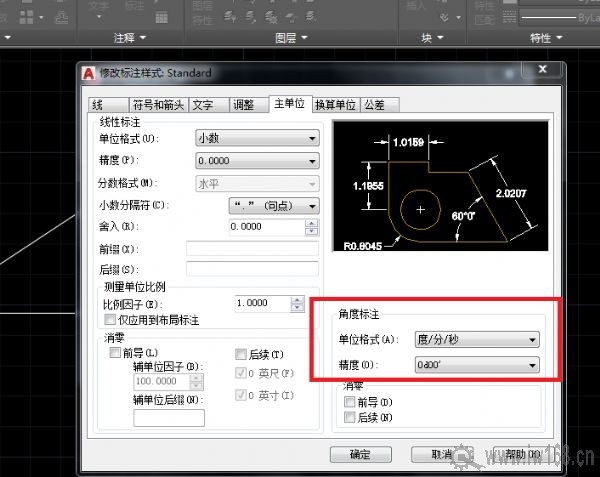Click the 确定 button
This screenshot has width=600, height=477.
pyautogui.click(x=360, y=454)
